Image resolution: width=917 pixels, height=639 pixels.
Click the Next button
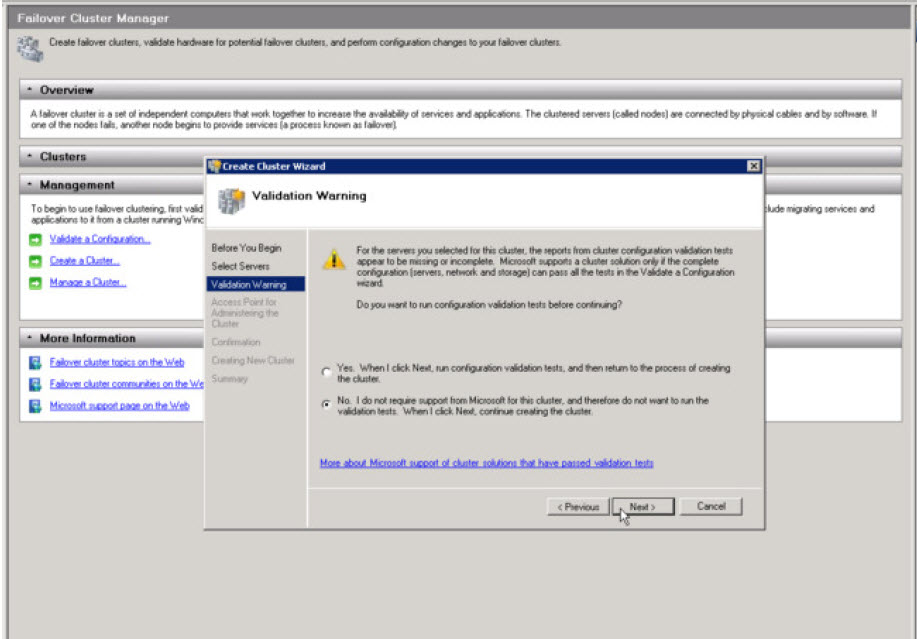click(643, 507)
